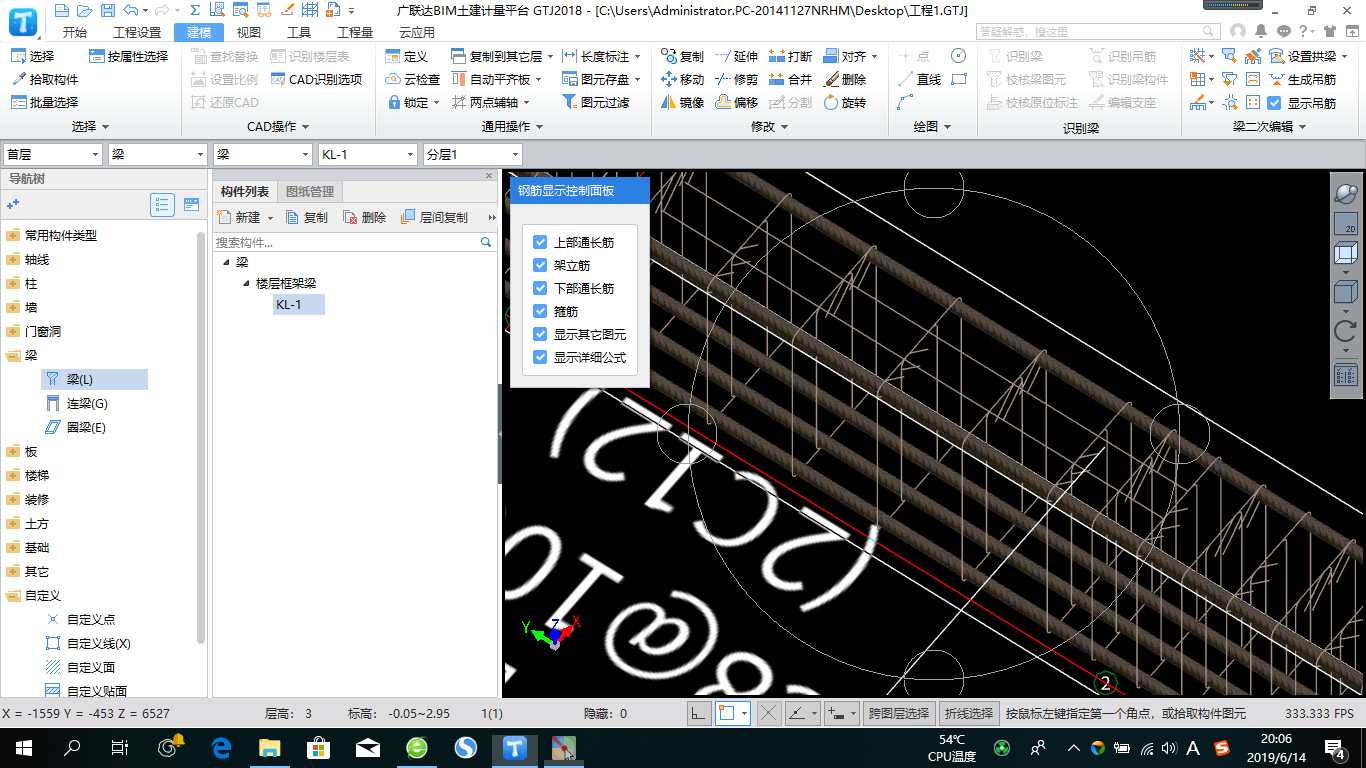Click 删除 delete tool in modify group
The image size is (1366, 768).
click(845, 80)
